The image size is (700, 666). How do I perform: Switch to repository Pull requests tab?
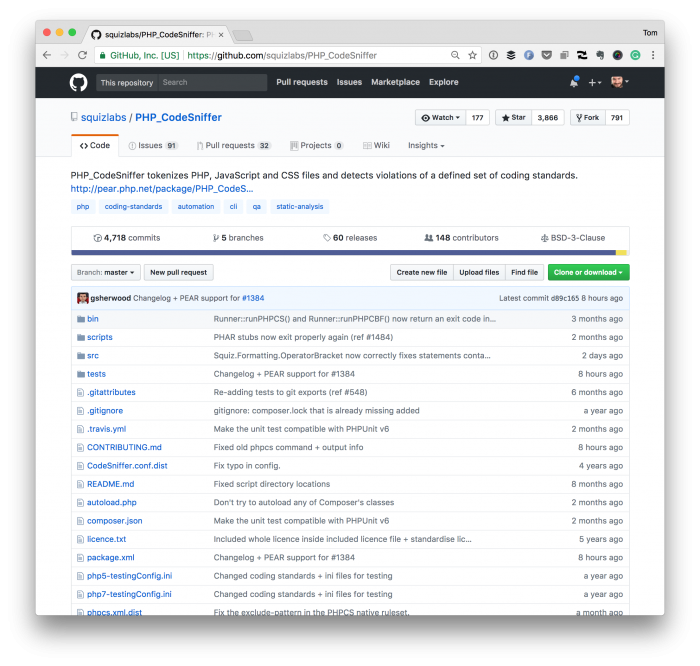[x=233, y=146]
